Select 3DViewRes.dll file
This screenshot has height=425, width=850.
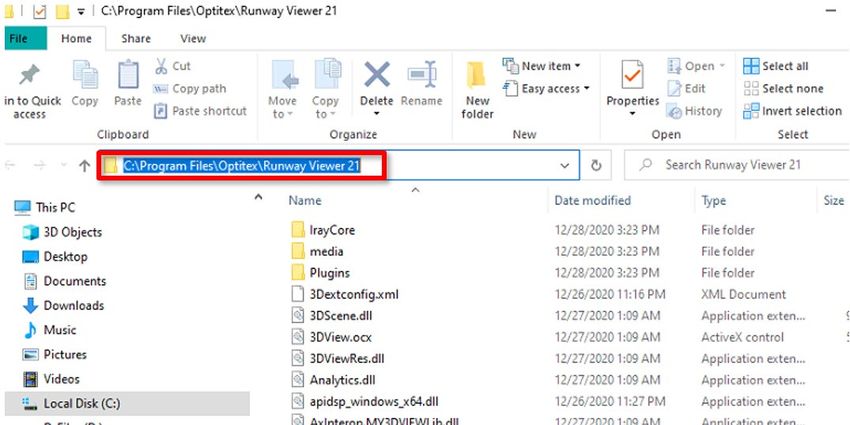tap(338, 358)
